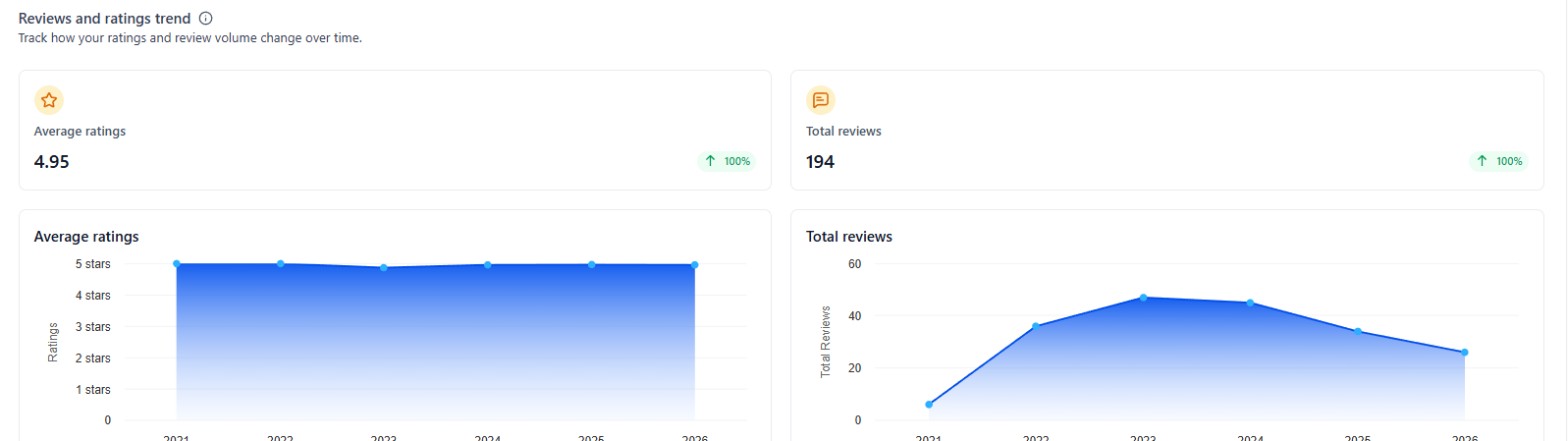Click the '40' label on Total reviews axis
The image size is (1568, 441).
[x=854, y=316]
